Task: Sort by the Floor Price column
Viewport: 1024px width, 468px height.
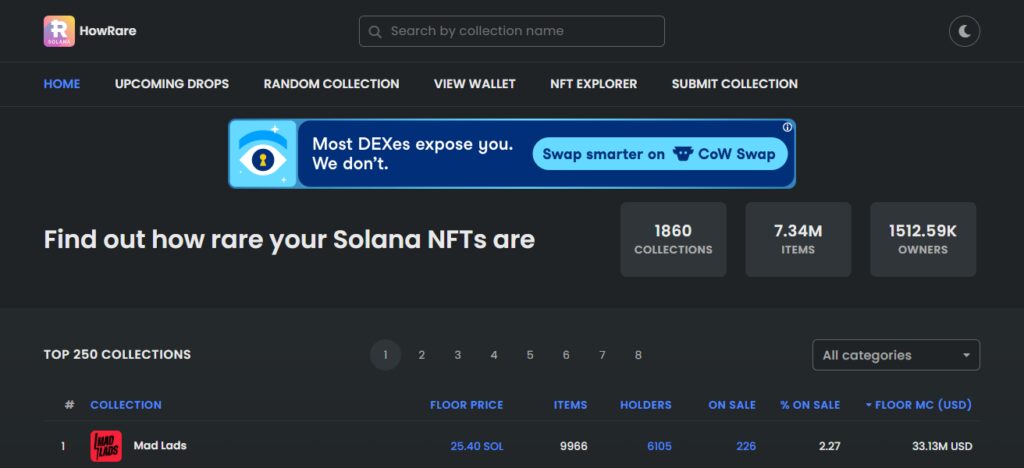Action: pos(466,405)
